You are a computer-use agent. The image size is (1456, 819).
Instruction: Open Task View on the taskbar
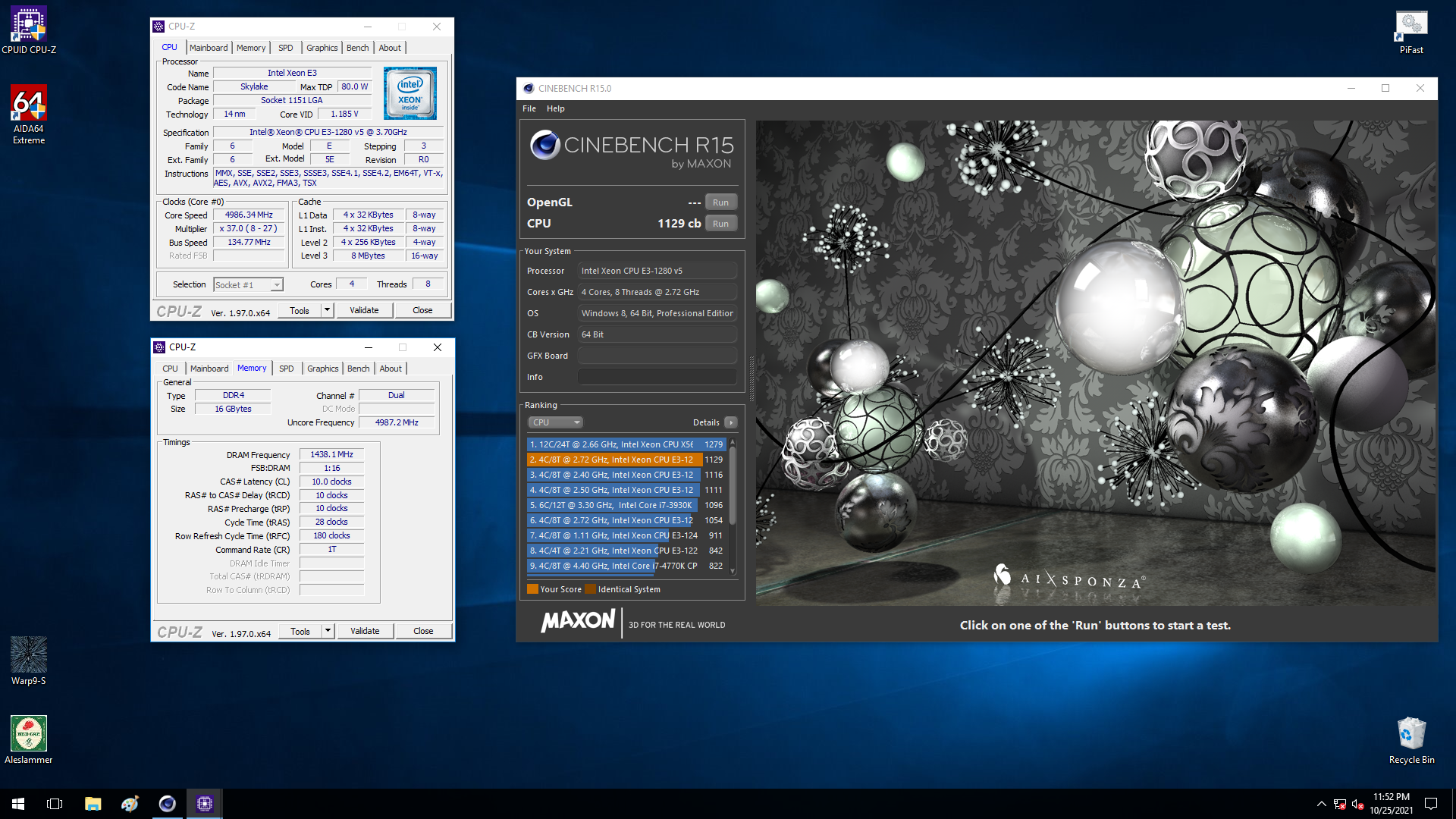(x=55, y=804)
